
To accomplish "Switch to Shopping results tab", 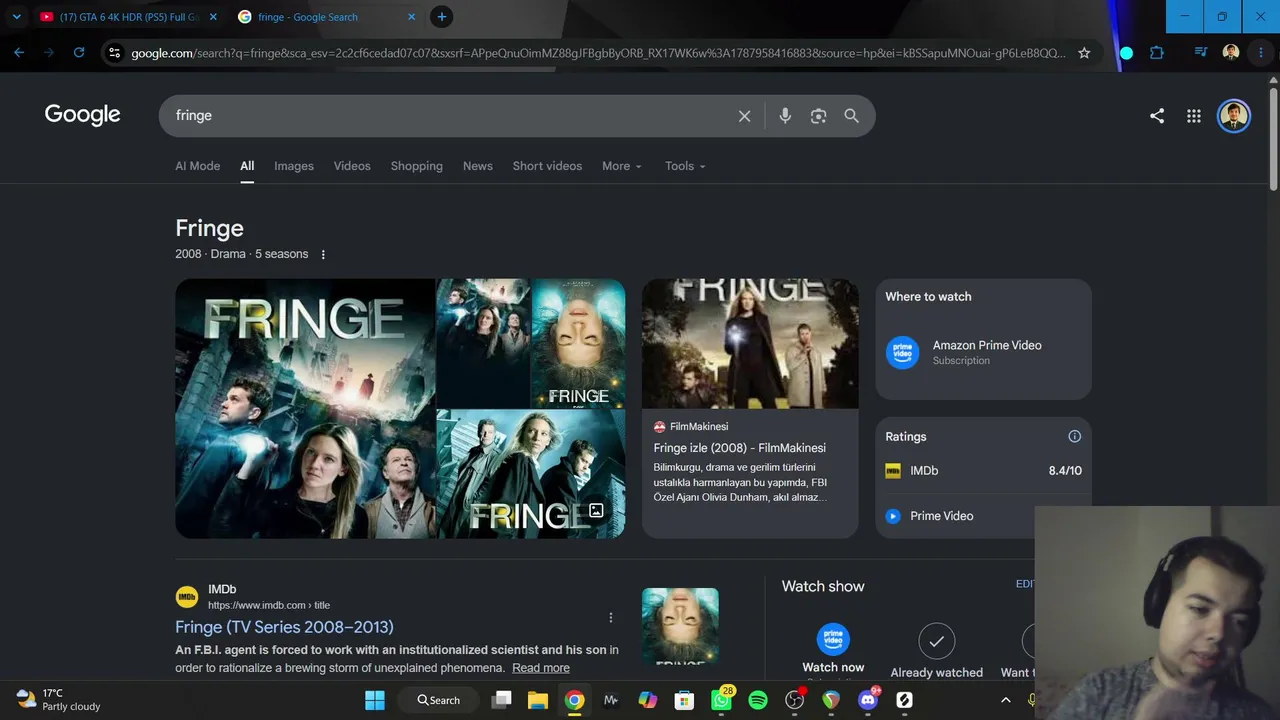I will click(x=417, y=166).
